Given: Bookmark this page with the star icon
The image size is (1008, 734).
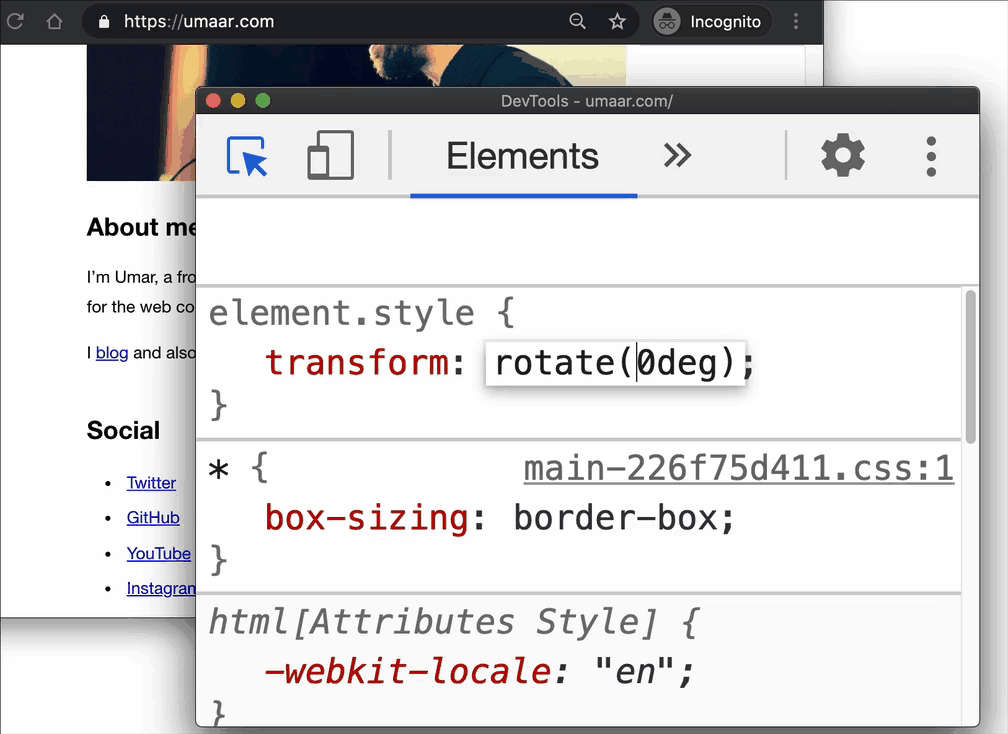Looking at the screenshot, I should (x=617, y=22).
